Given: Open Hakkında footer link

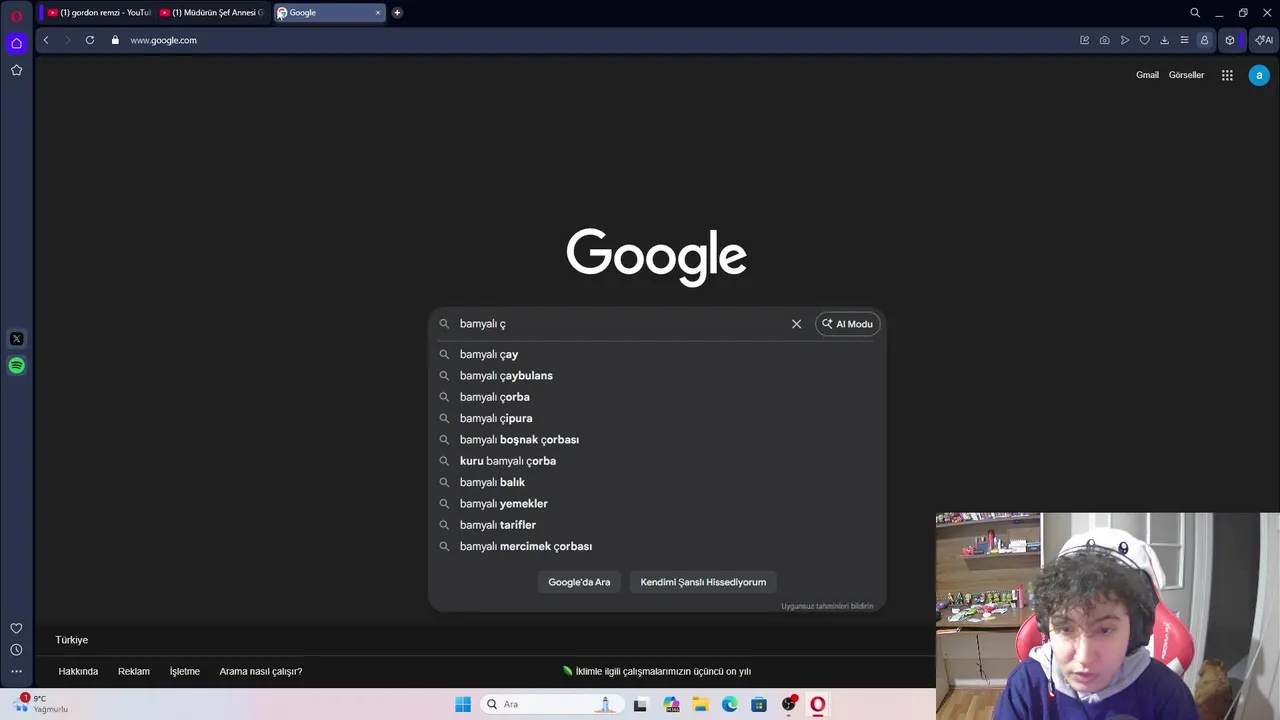Looking at the screenshot, I should (78, 671).
